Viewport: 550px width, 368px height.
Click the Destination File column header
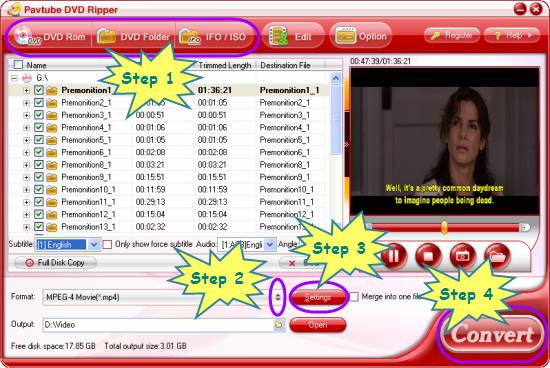(285, 65)
